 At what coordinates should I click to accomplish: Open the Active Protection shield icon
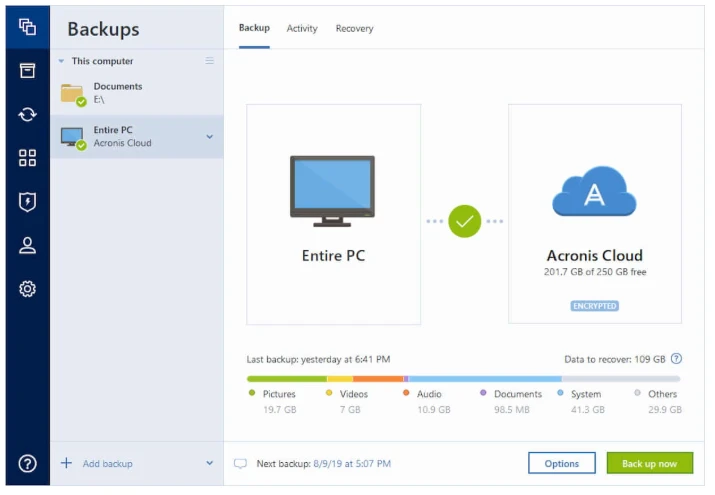[27, 202]
